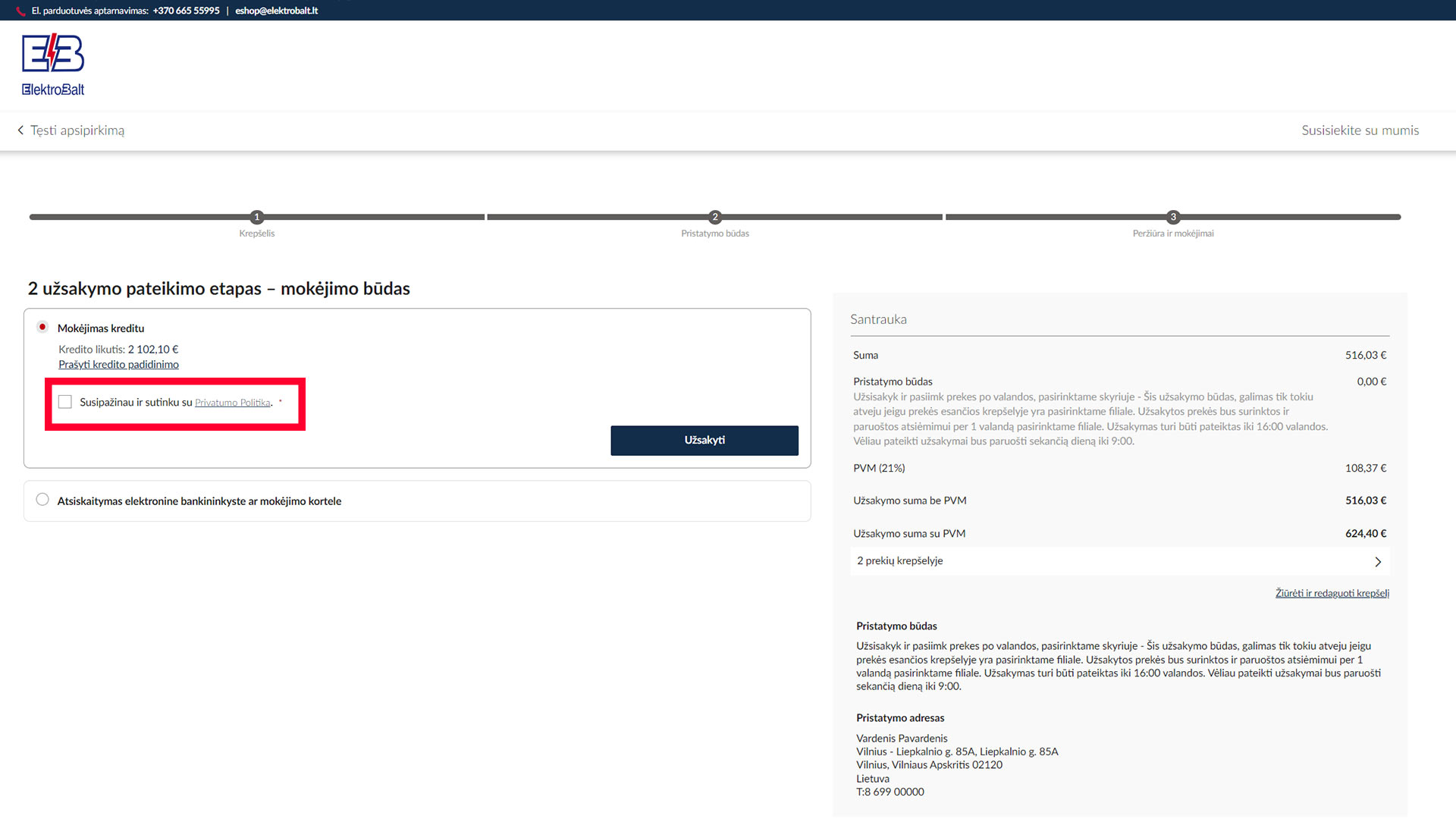The image size is (1456, 819).
Task: Select electronic banking or card payment option
Action: pos(42,500)
